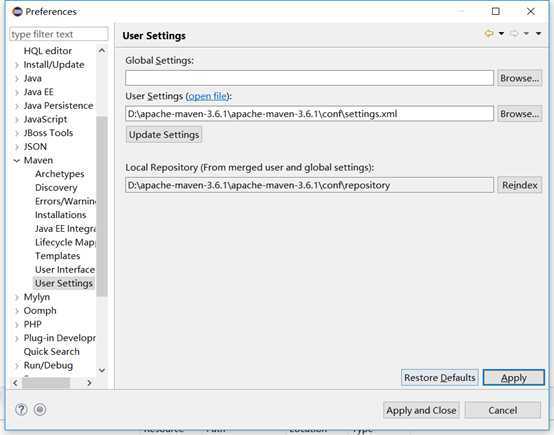The image size is (554, 435).
Task: Select the Archetypes preference page
Action: coord(59,174)
